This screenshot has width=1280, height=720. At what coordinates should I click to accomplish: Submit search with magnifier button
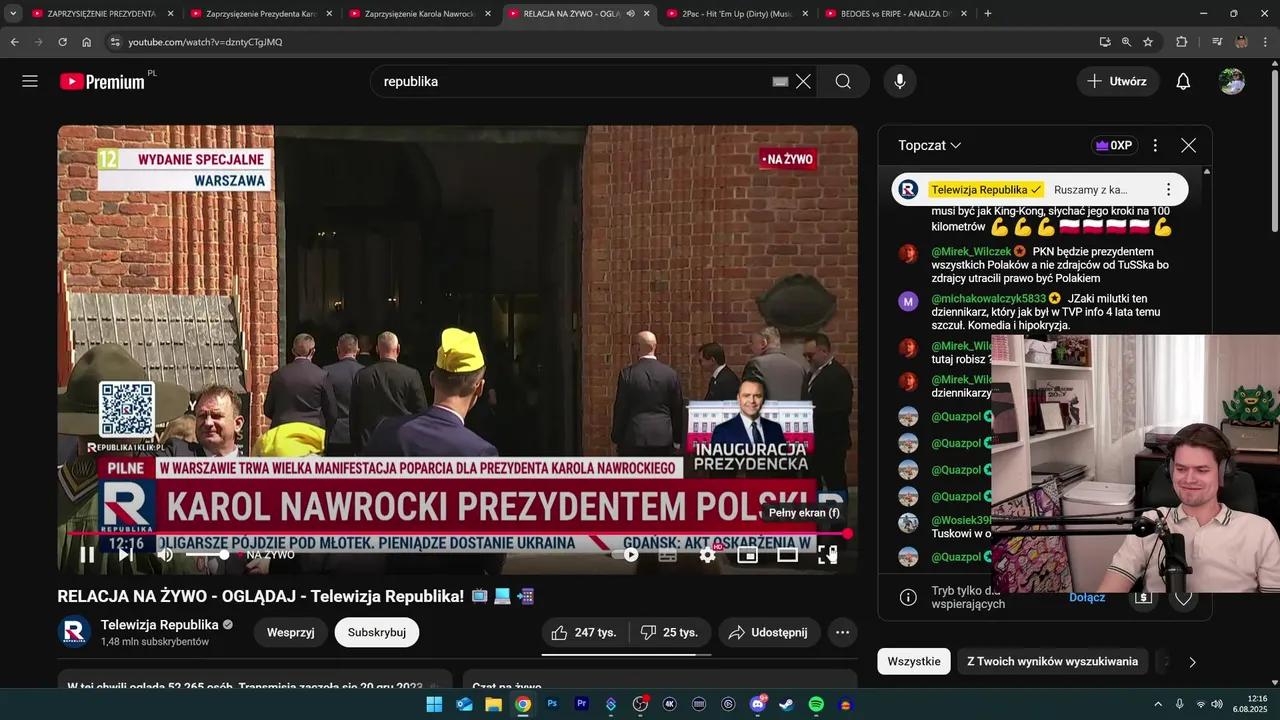(x=843, y=81)
